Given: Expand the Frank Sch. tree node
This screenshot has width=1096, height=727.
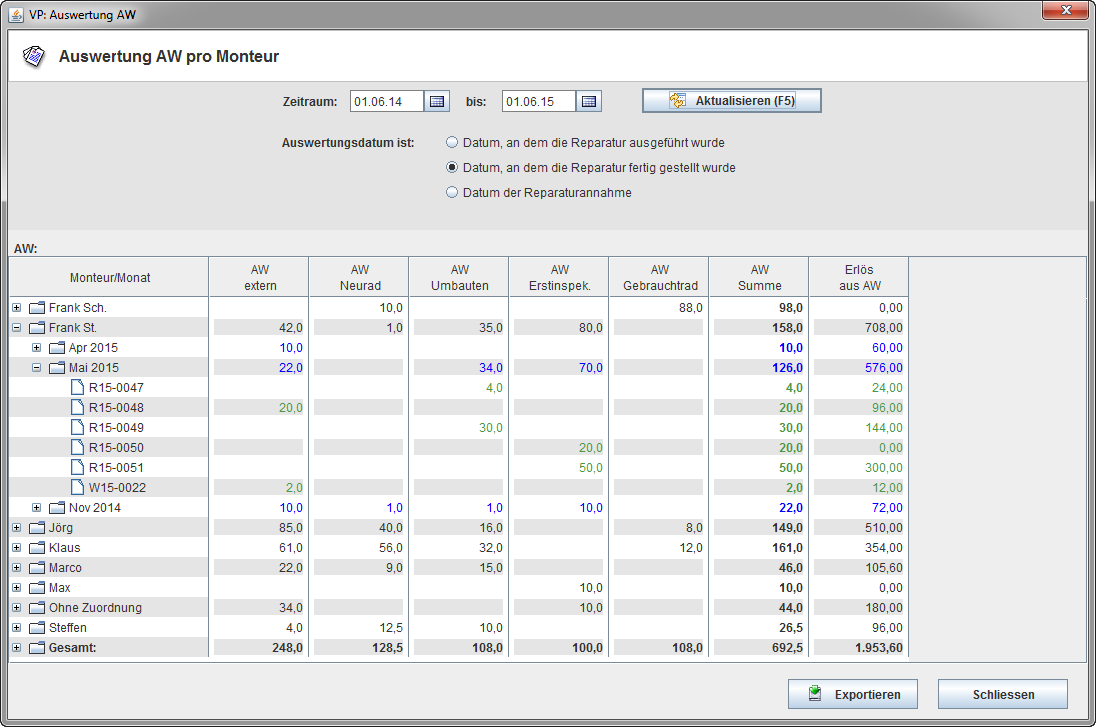Looking at the screenshot, I should (16, 308).
